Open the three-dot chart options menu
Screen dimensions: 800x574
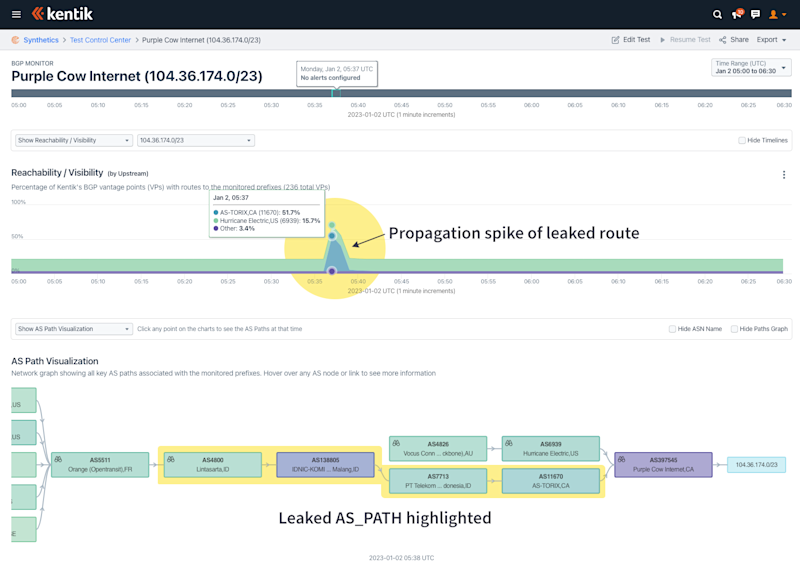tap(784, 175)
